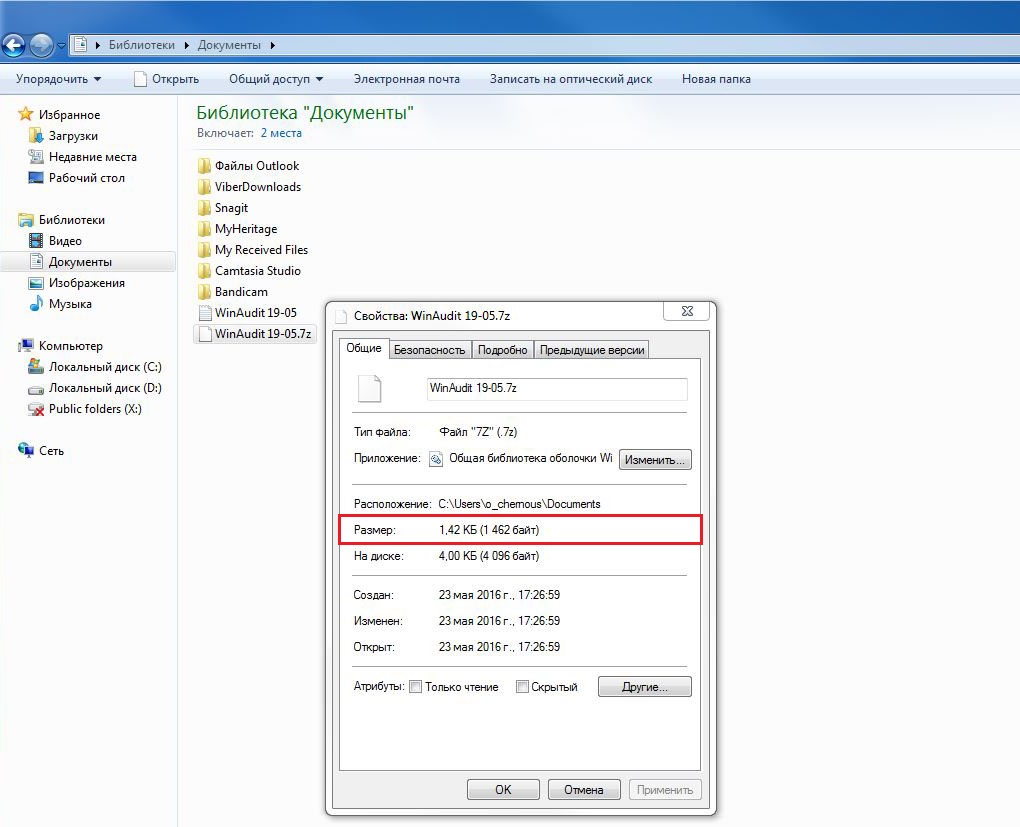Click the Сеть network icon

[26, 450]
